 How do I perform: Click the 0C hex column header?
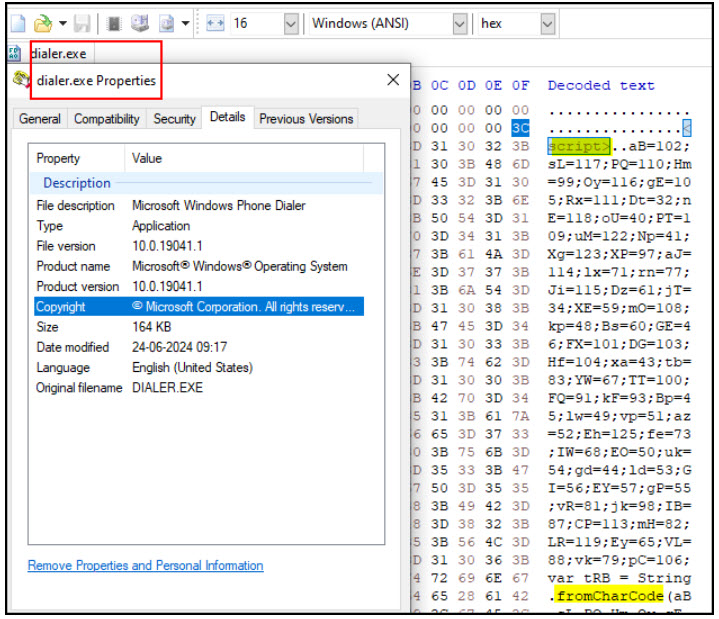coord(439,85)
